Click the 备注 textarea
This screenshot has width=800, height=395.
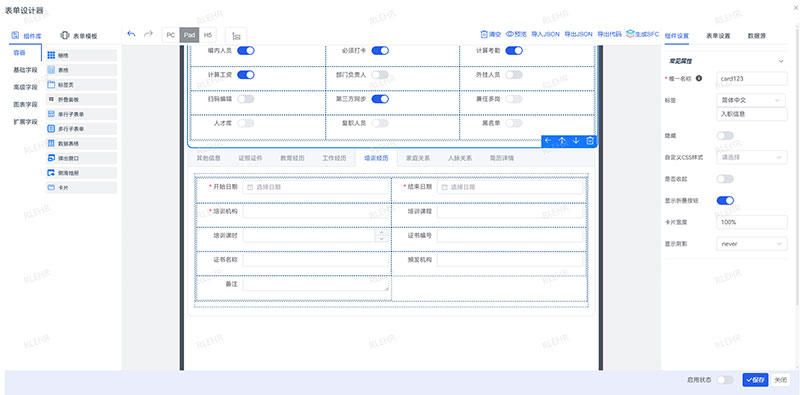pyautogui.click(x=316, y=284)
